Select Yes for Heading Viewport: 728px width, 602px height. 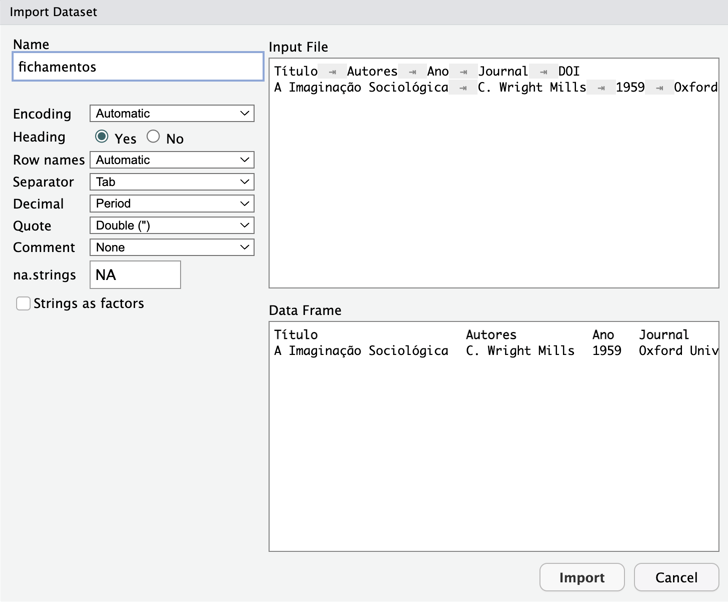coord(102,137)
